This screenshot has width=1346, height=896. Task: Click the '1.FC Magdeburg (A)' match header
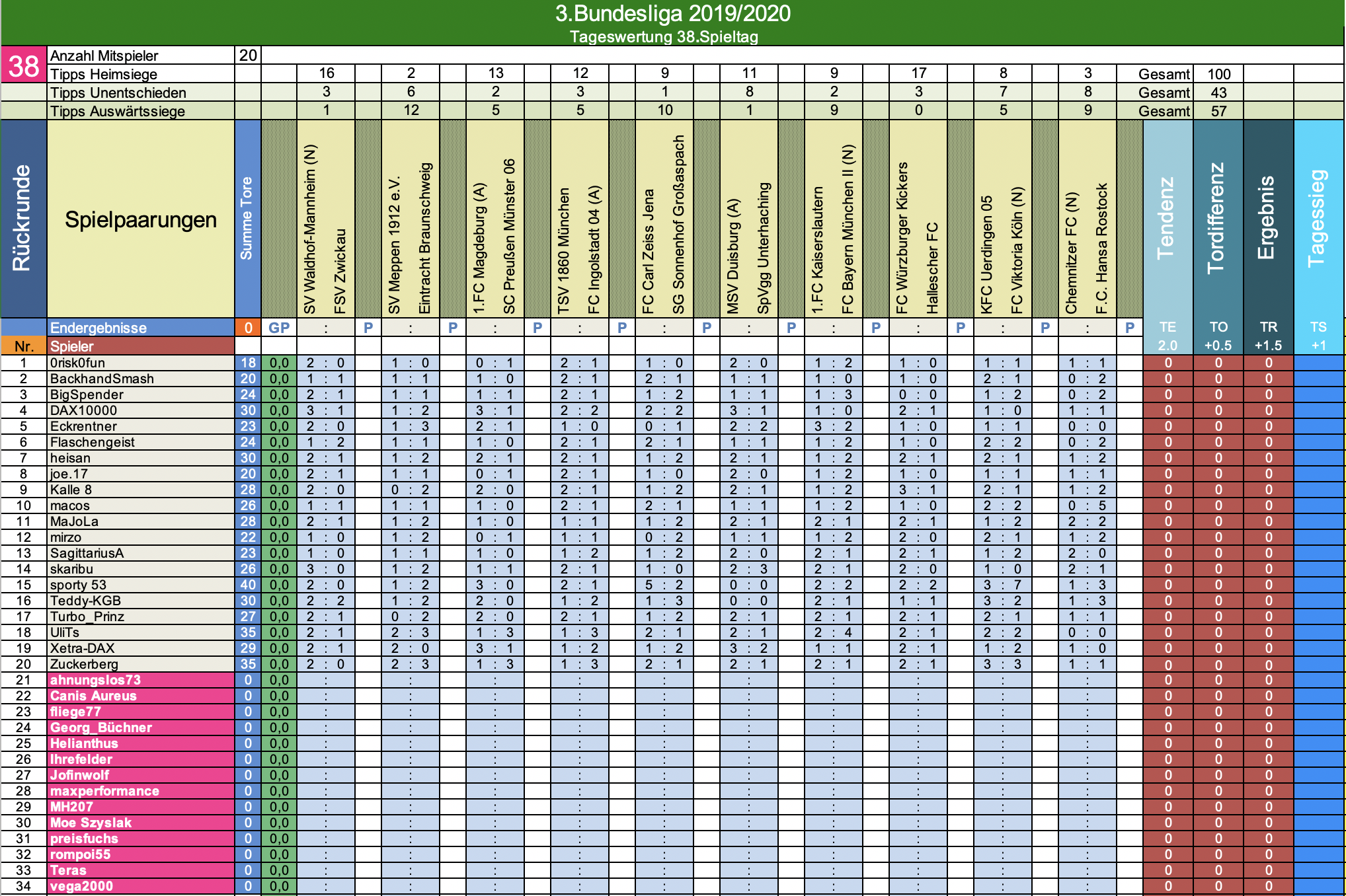click(479, 248)
